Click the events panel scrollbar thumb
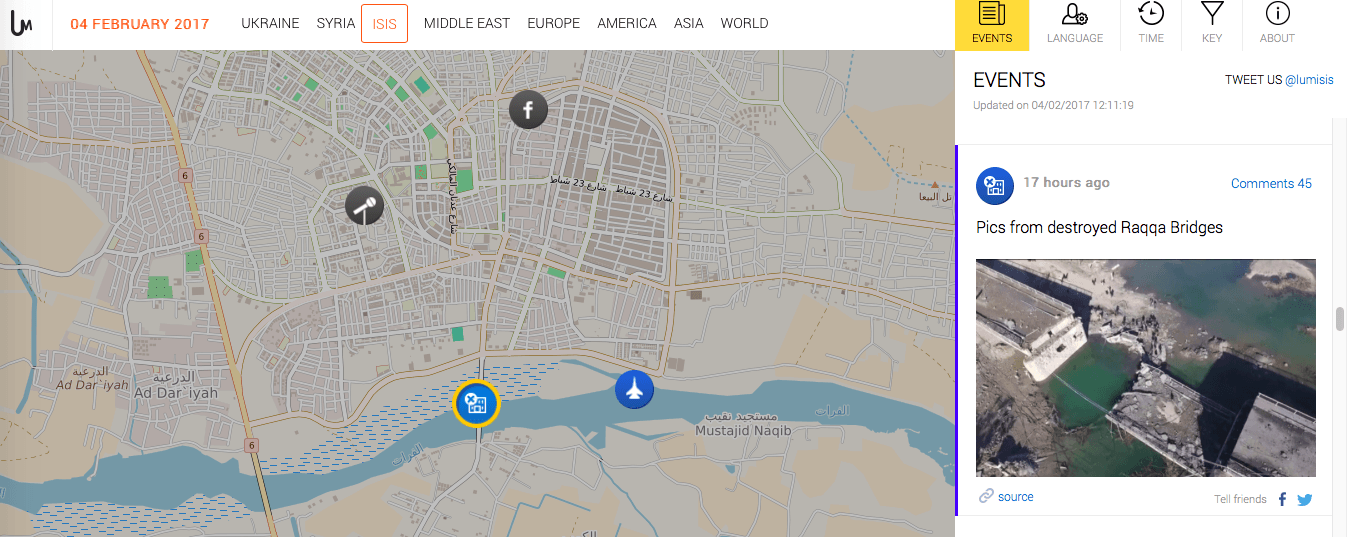 point(1340,318)
